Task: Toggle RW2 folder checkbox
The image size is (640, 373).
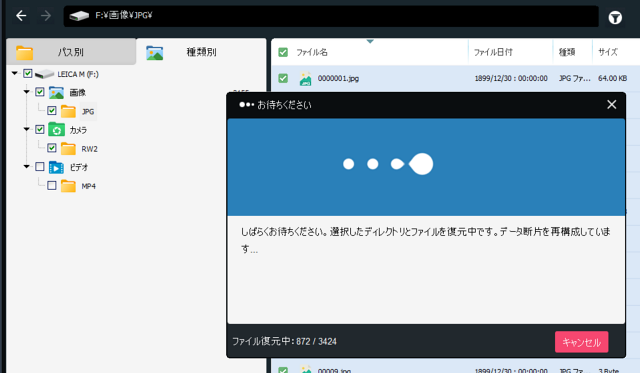Action: point(52,148)
